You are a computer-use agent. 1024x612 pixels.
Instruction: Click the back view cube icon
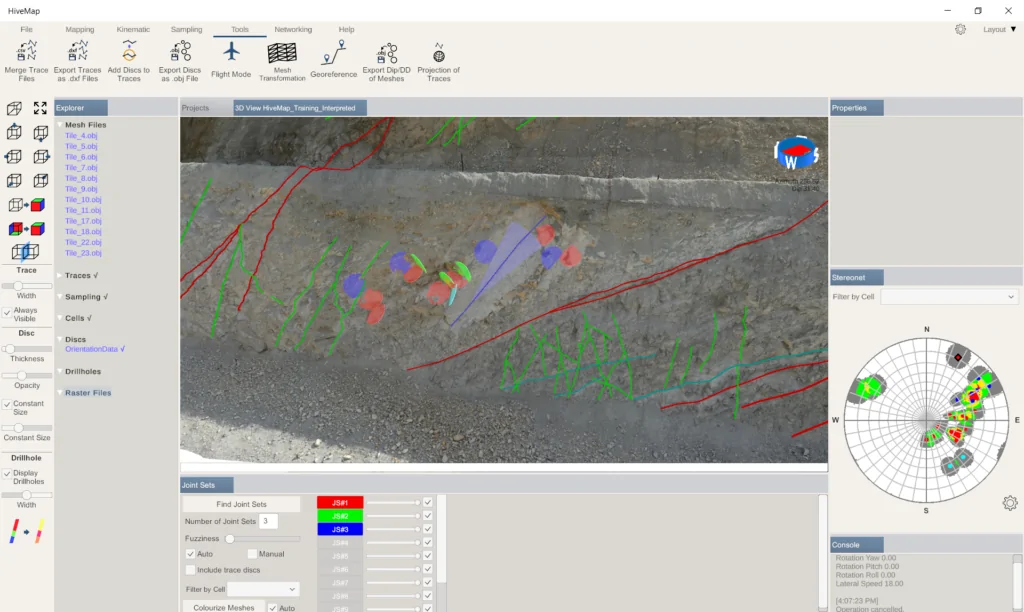[x=40, y=180]
